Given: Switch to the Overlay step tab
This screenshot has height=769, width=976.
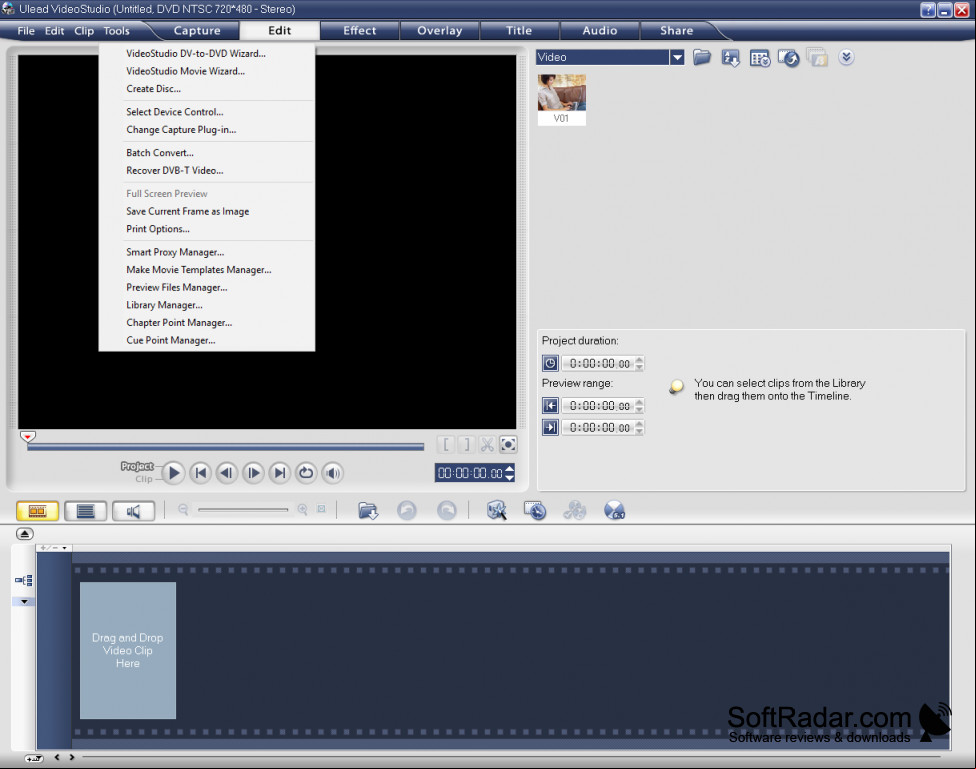Looking at the screenshot, I should (439, 31).
